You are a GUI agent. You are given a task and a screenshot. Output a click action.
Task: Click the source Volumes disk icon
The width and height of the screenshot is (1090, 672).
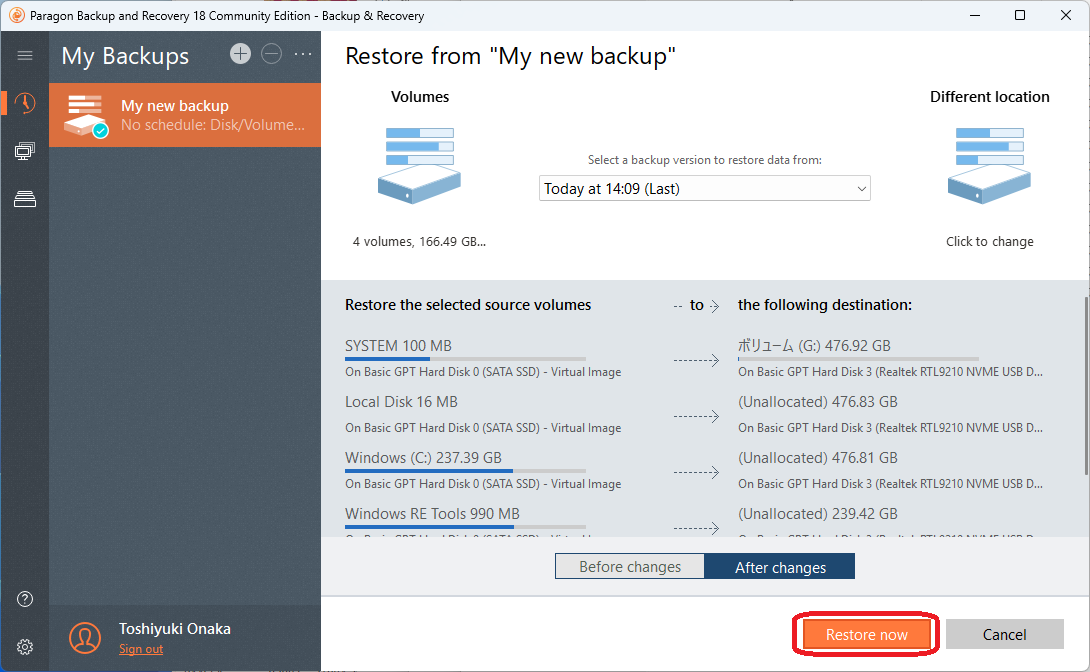[419, 164]
